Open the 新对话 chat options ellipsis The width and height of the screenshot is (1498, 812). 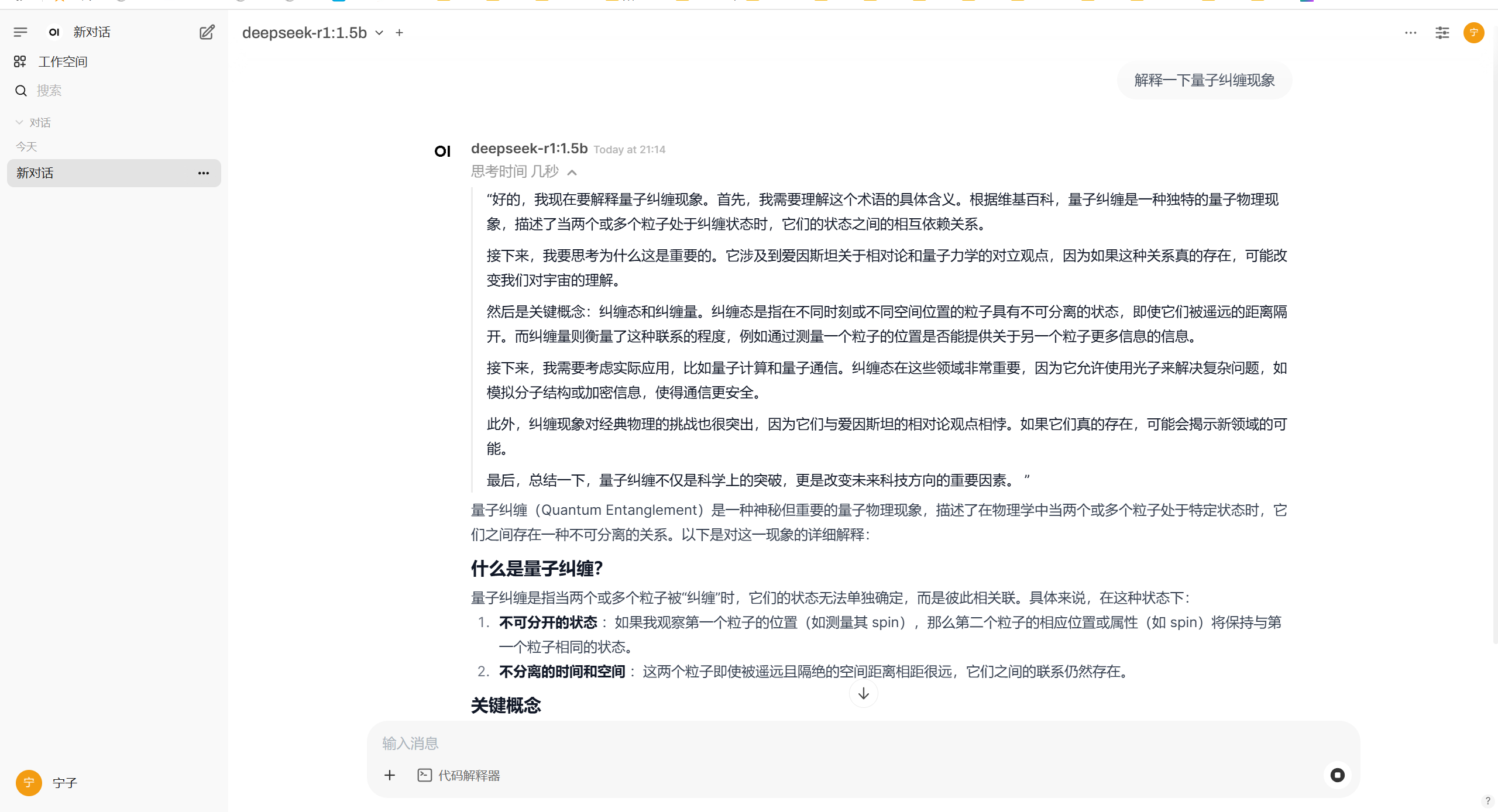coord(204,173)
